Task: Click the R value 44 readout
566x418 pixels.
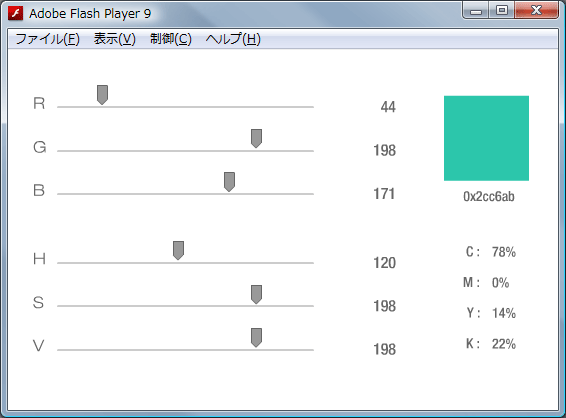Action: point(388,107)
